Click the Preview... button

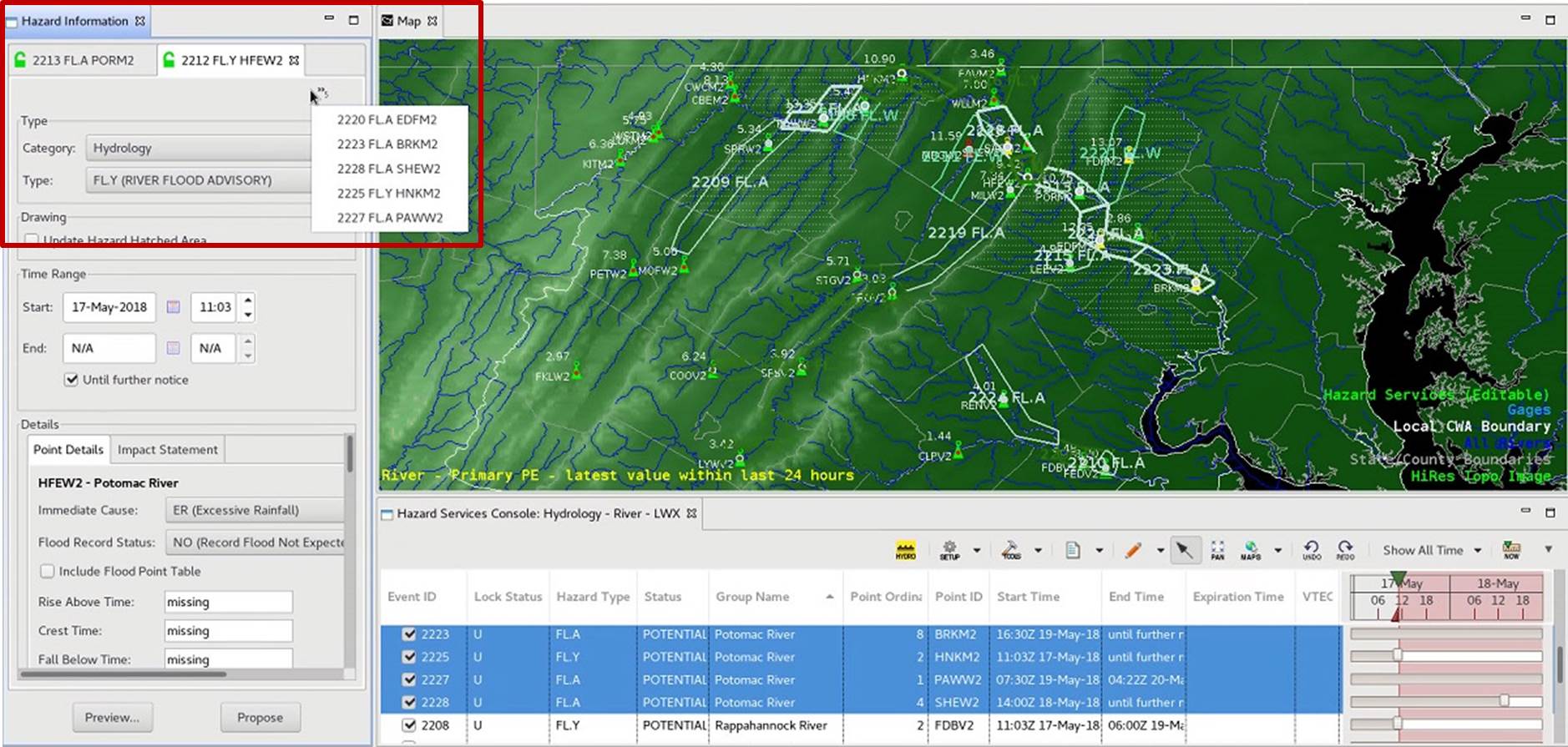click(112, 718)
